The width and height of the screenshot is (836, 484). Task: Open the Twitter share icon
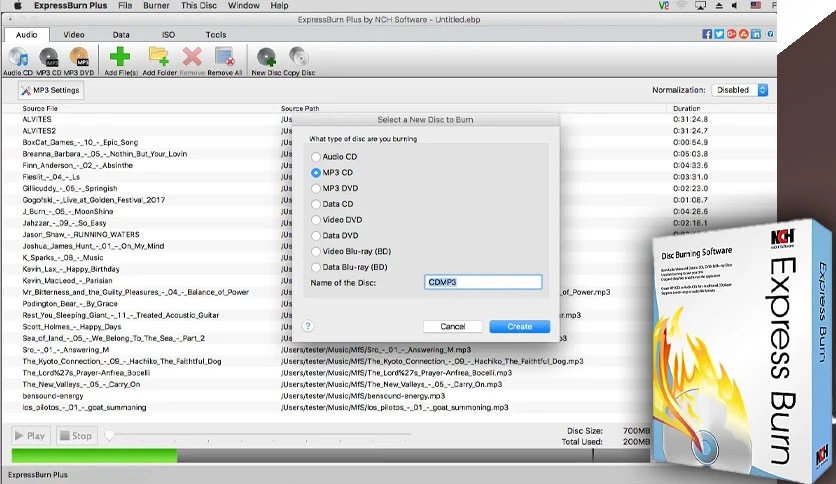[719, 34]
